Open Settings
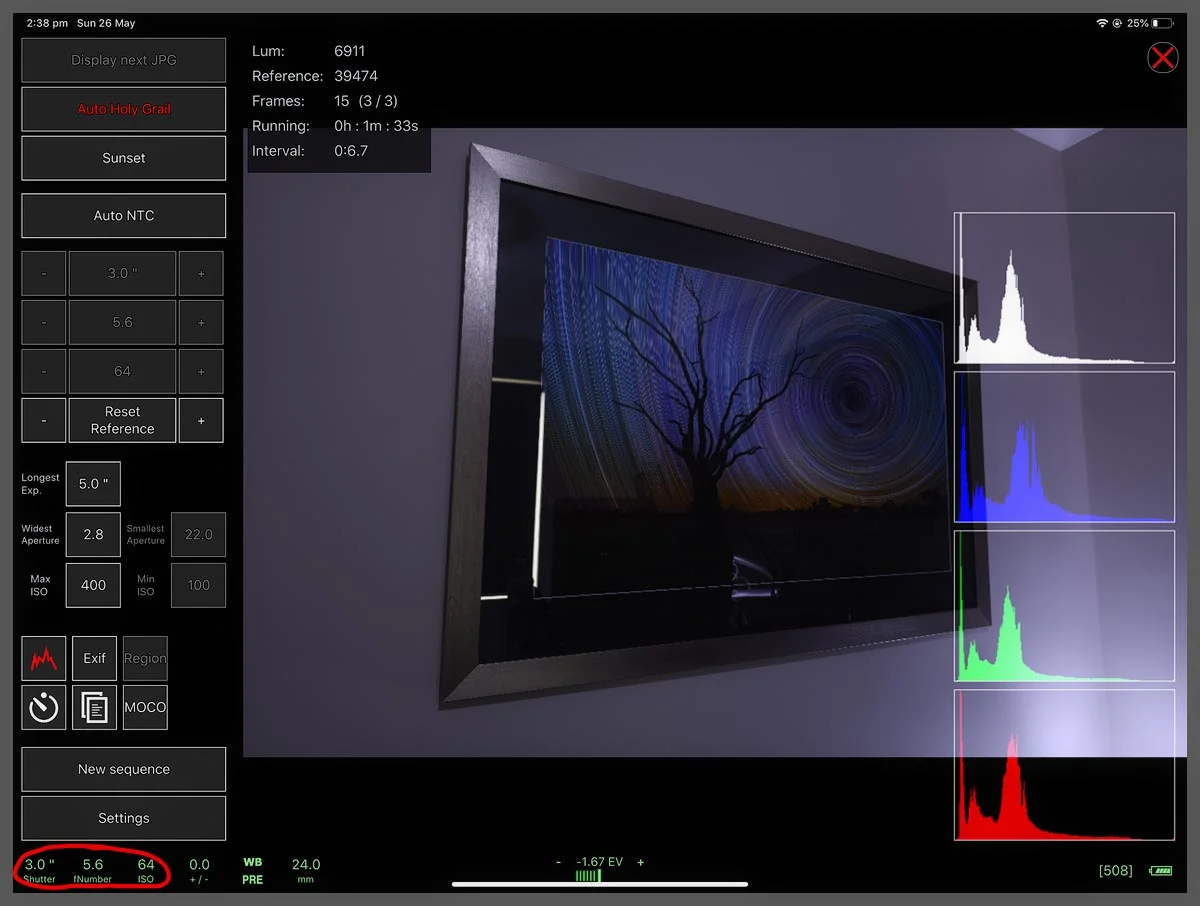This screenshot has height=906, width=1200. click(x=124, y=818)
